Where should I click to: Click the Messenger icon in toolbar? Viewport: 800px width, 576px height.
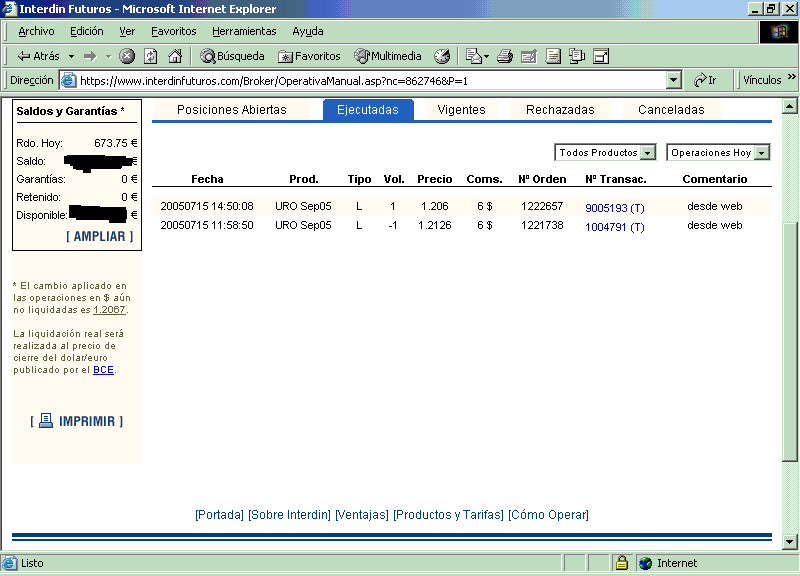click(577, 56)
